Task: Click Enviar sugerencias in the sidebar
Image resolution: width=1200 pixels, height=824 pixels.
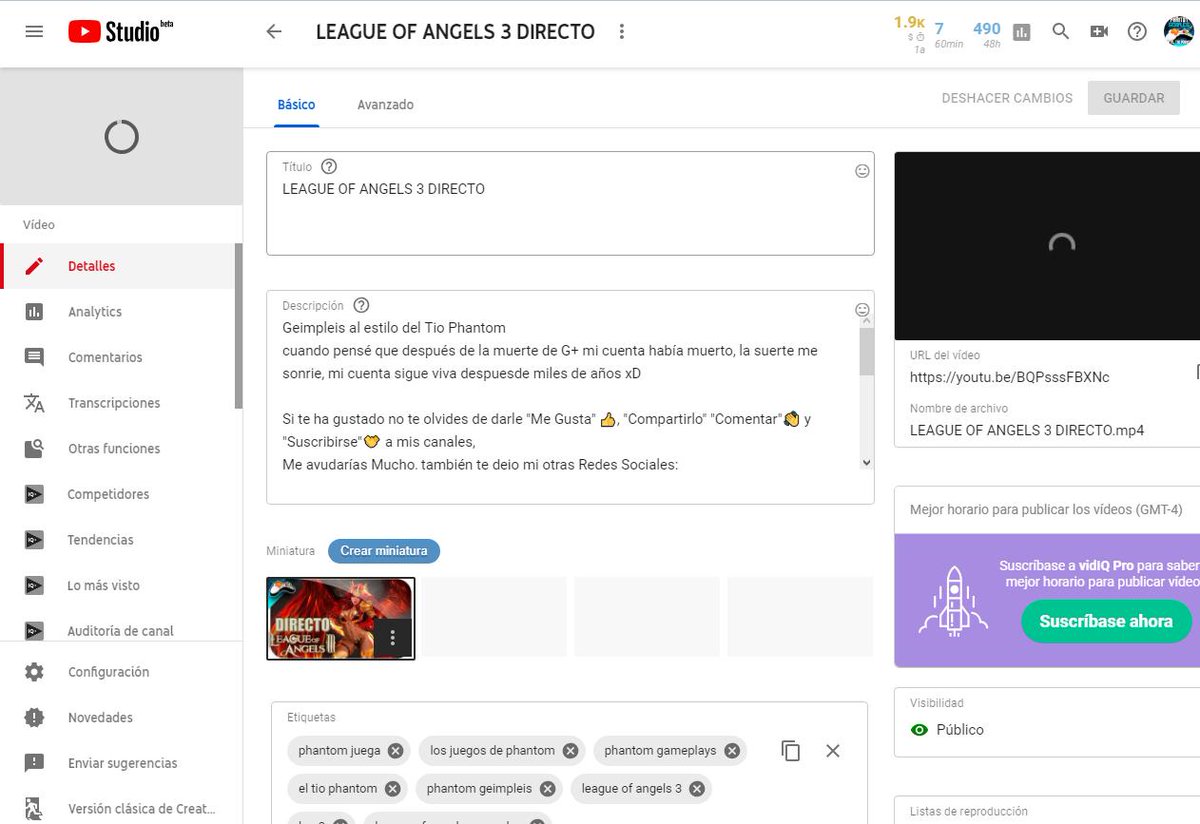Action: (121, 763)
